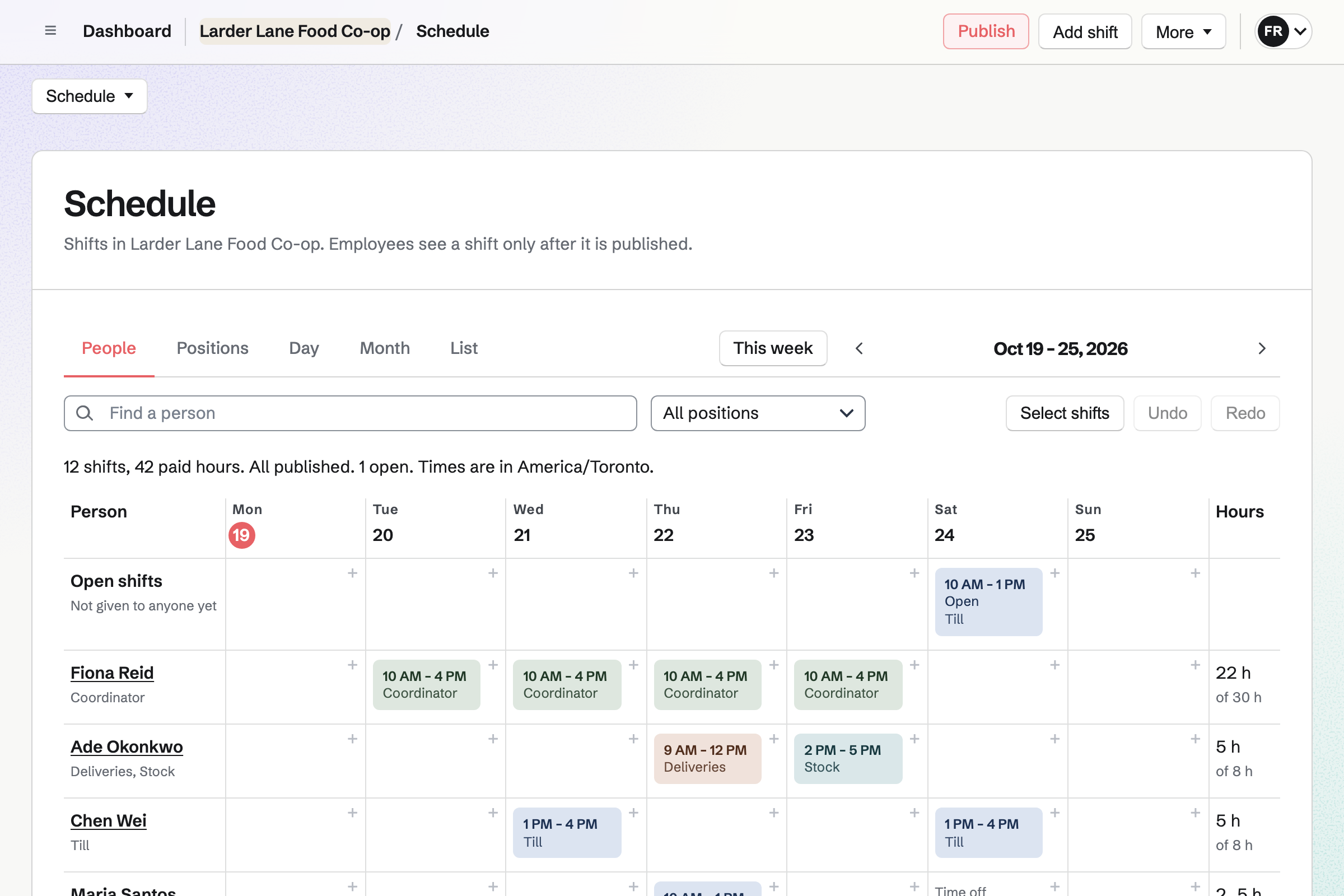Add shift for Fiona Reid on Saturday
Image resolution: width=1344 pixels, height=896 pixels.
coord(1055,665)
